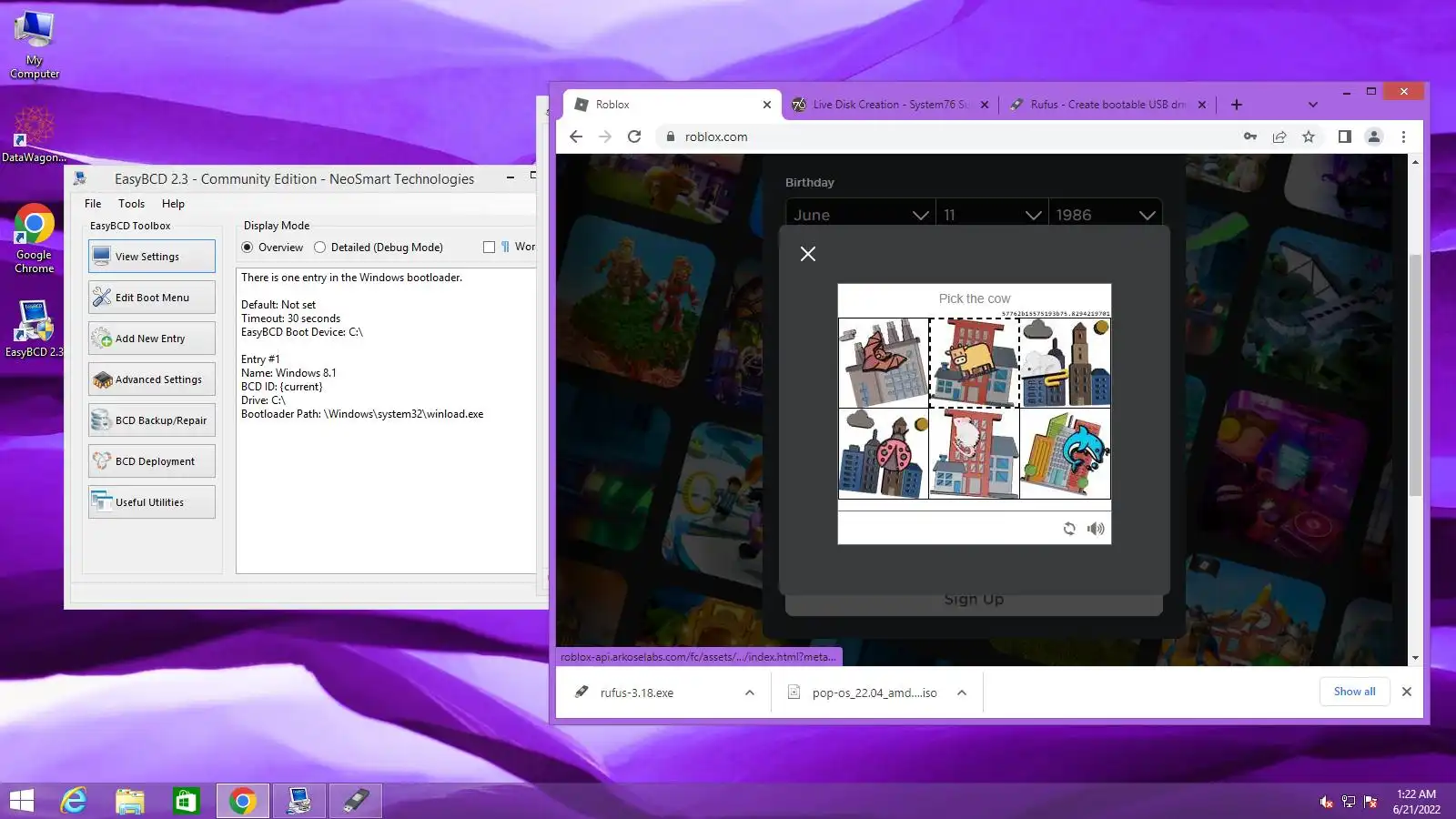Select the bat image in the captcha

(884, 362)
